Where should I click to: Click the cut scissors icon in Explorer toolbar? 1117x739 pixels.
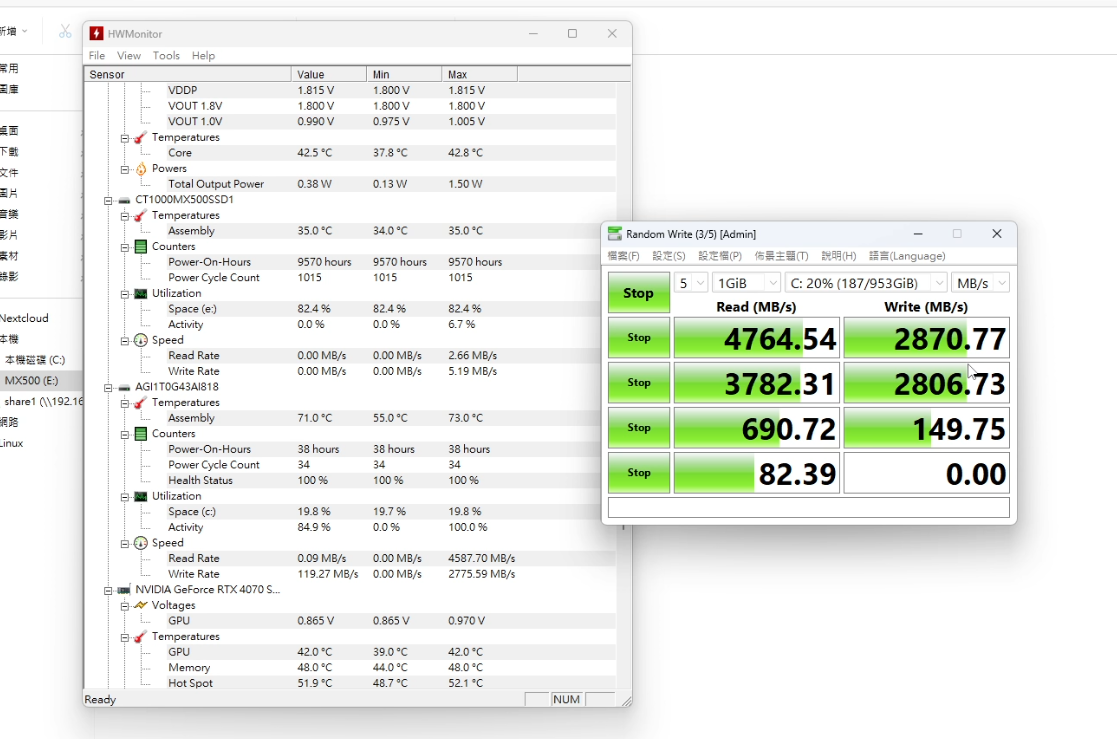[x=65, y=31]
